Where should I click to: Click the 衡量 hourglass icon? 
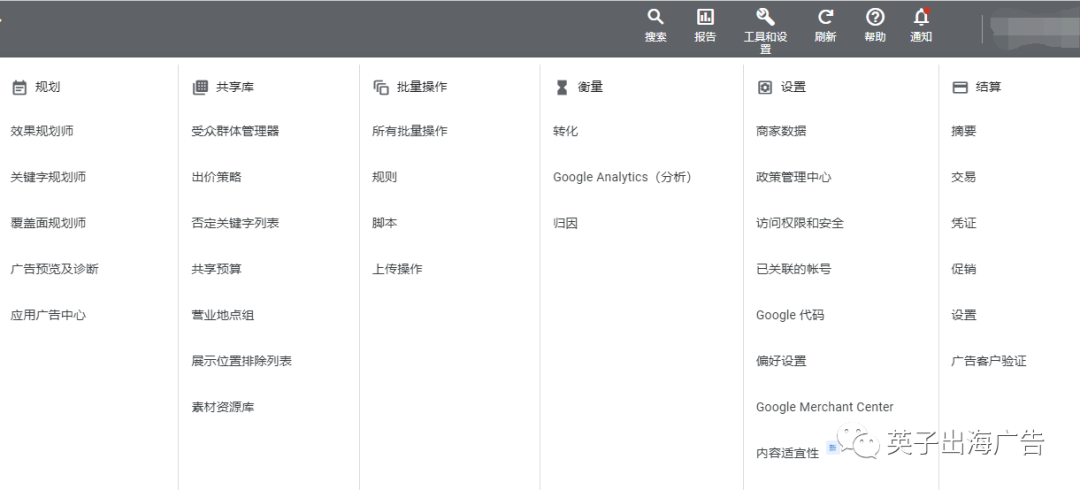[562, 88]
